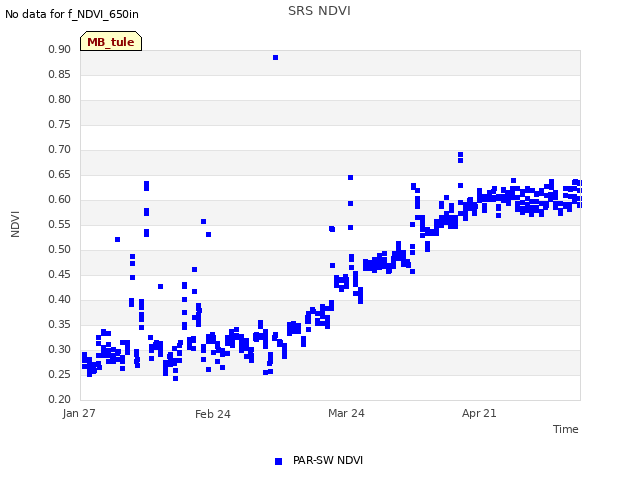Click the 0.40 y-axis tick label
Screen dimensions: 640x480
(59, 299)
